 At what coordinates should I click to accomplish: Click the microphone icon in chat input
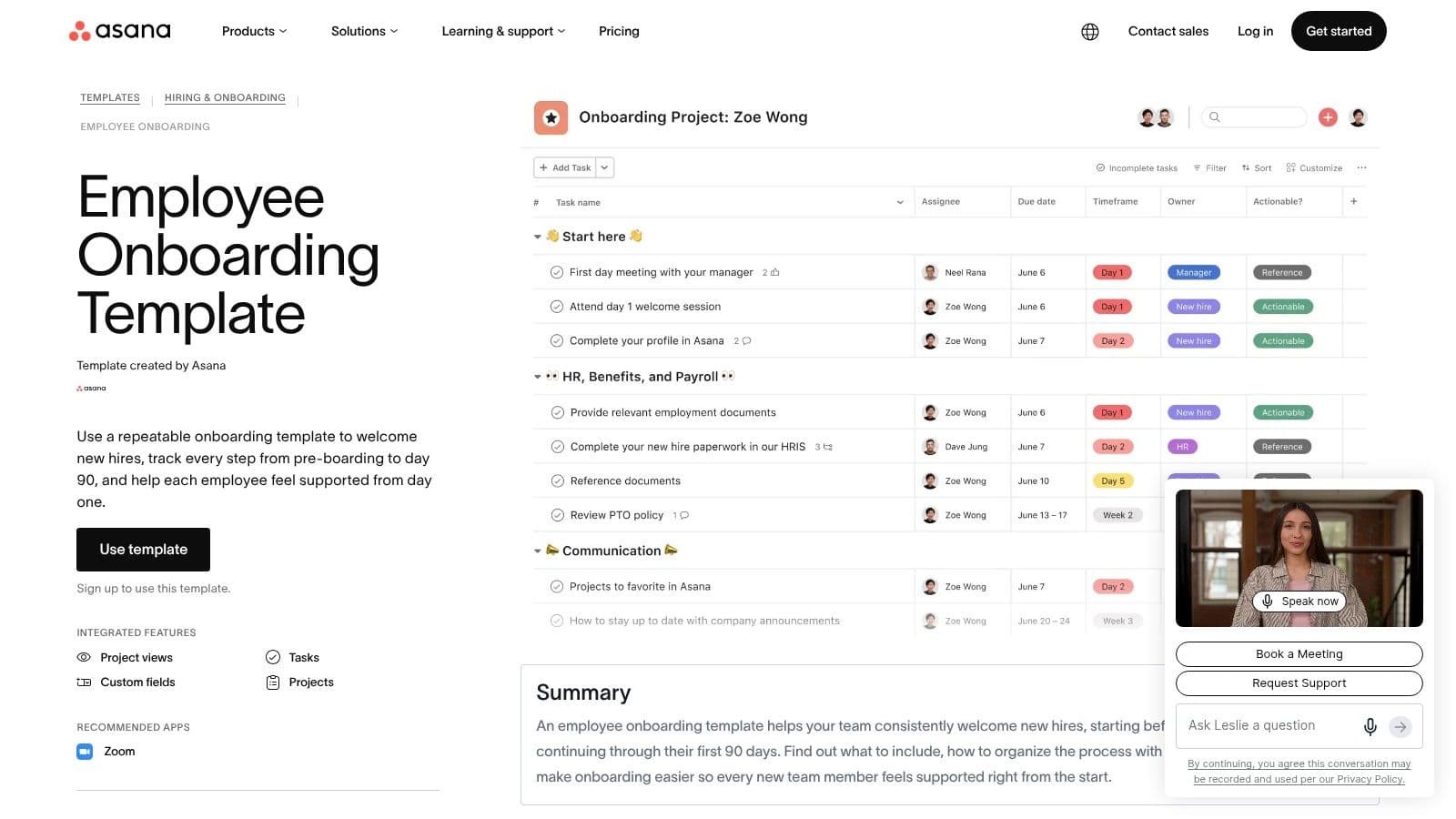coord(1370,726)
